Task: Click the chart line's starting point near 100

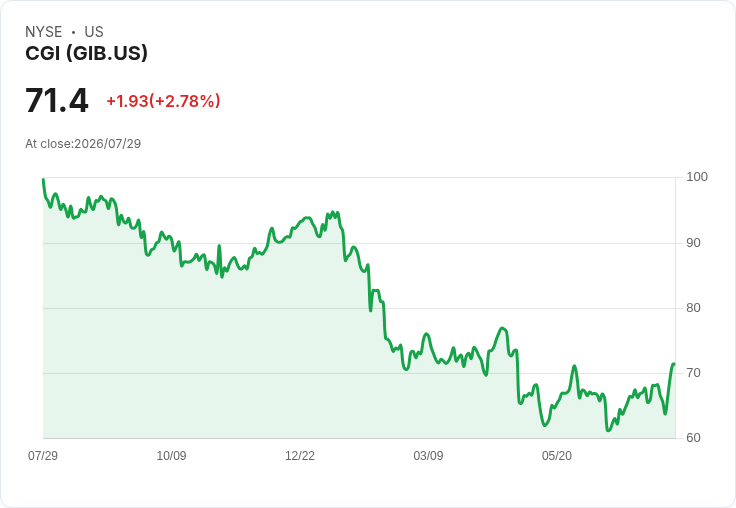Action: (x=43, y=179)
